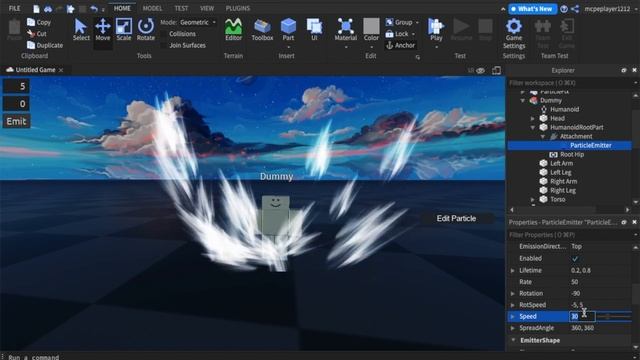The height and width of the screenshot is (360, 640).
Task: Activate the Scale tool
Action: (124, 29)
